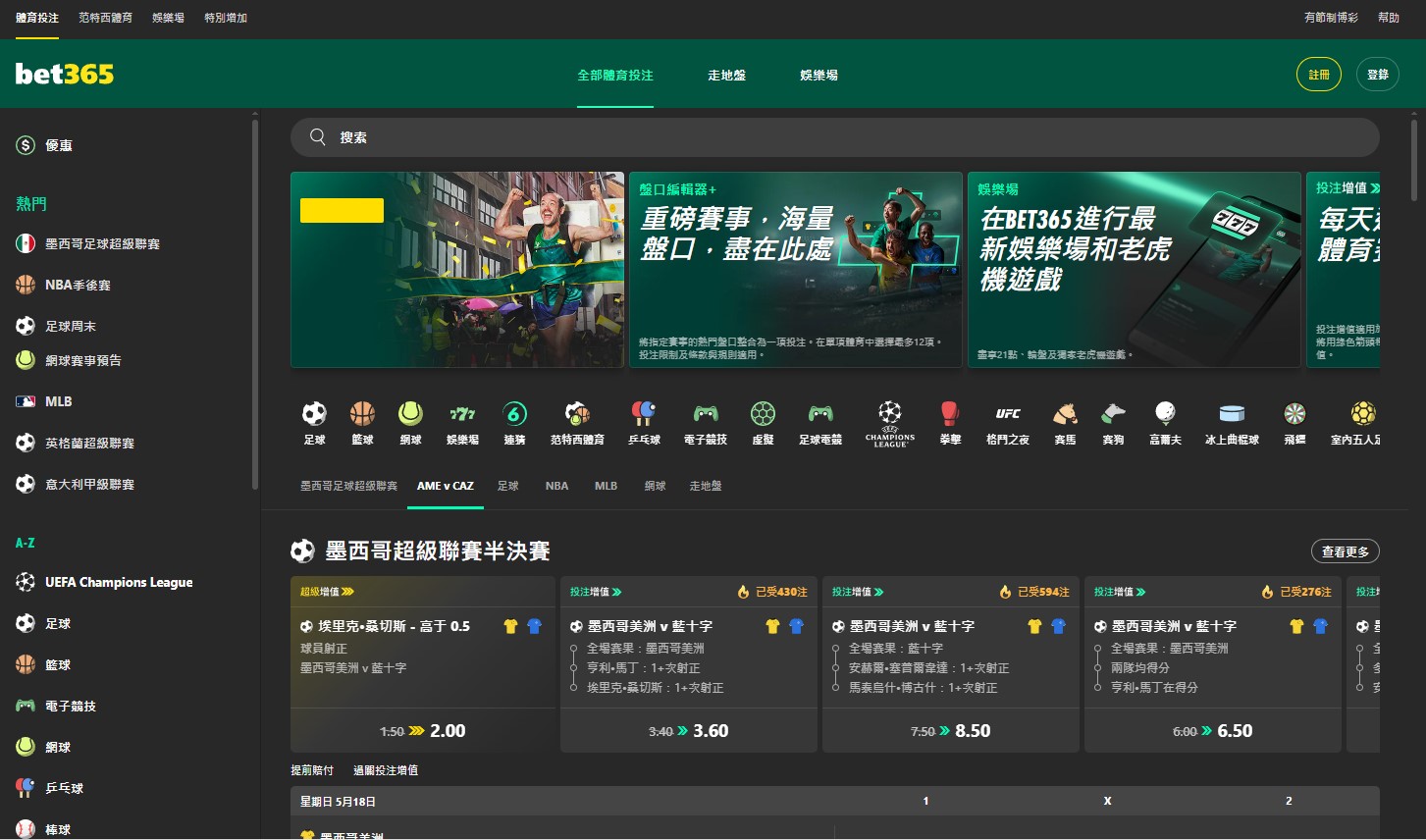Open the 盤口編輯器+ bet builder banner

click(796, 270)
